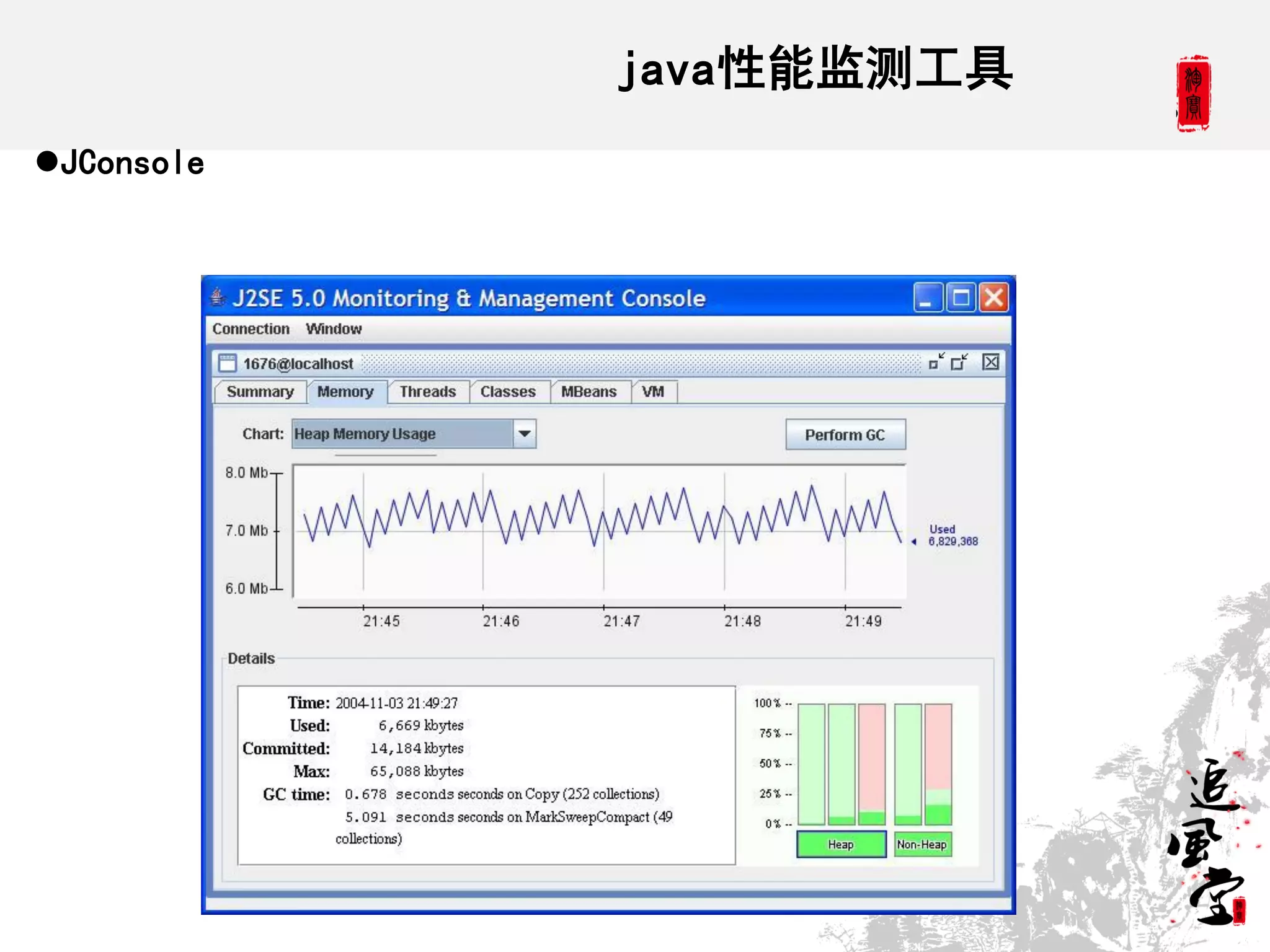Click inside the heap memory usage chart
Image resolution: width=1270 pixels, height=952 pixels.
599,530
